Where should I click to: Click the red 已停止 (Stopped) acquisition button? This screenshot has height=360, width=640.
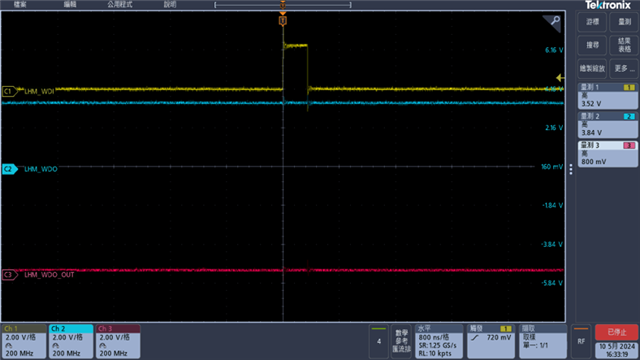click(x=616, y=332)
